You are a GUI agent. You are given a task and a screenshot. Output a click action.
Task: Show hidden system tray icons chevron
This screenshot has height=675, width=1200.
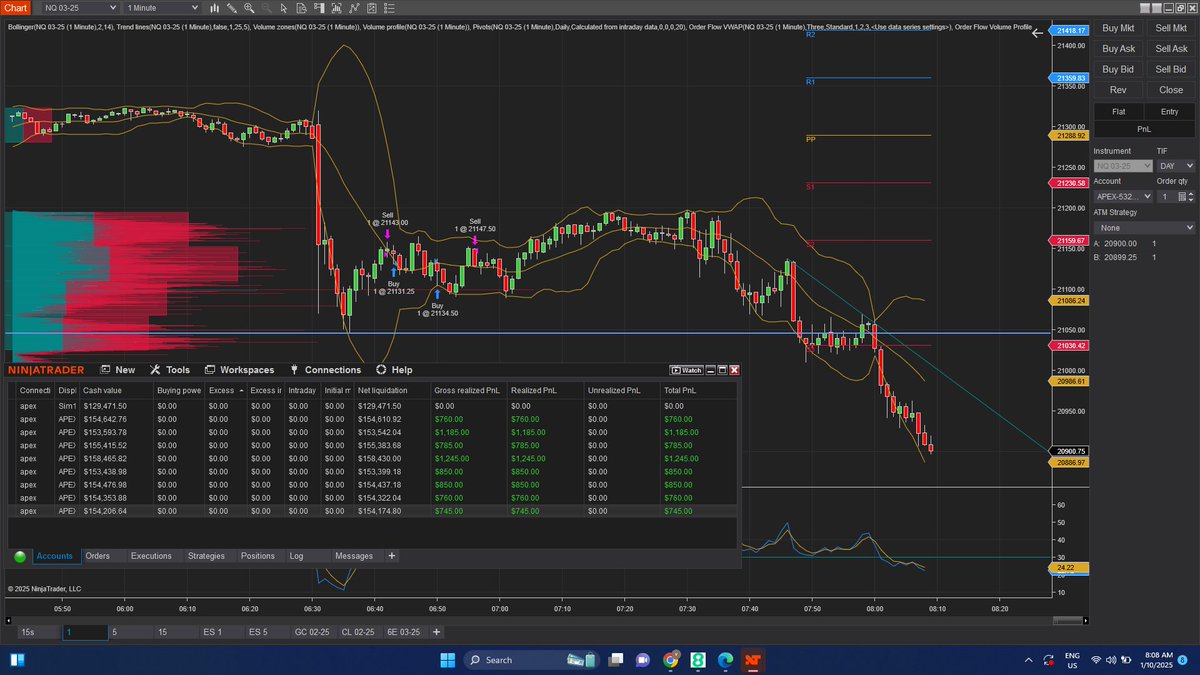pos(1030,659)
